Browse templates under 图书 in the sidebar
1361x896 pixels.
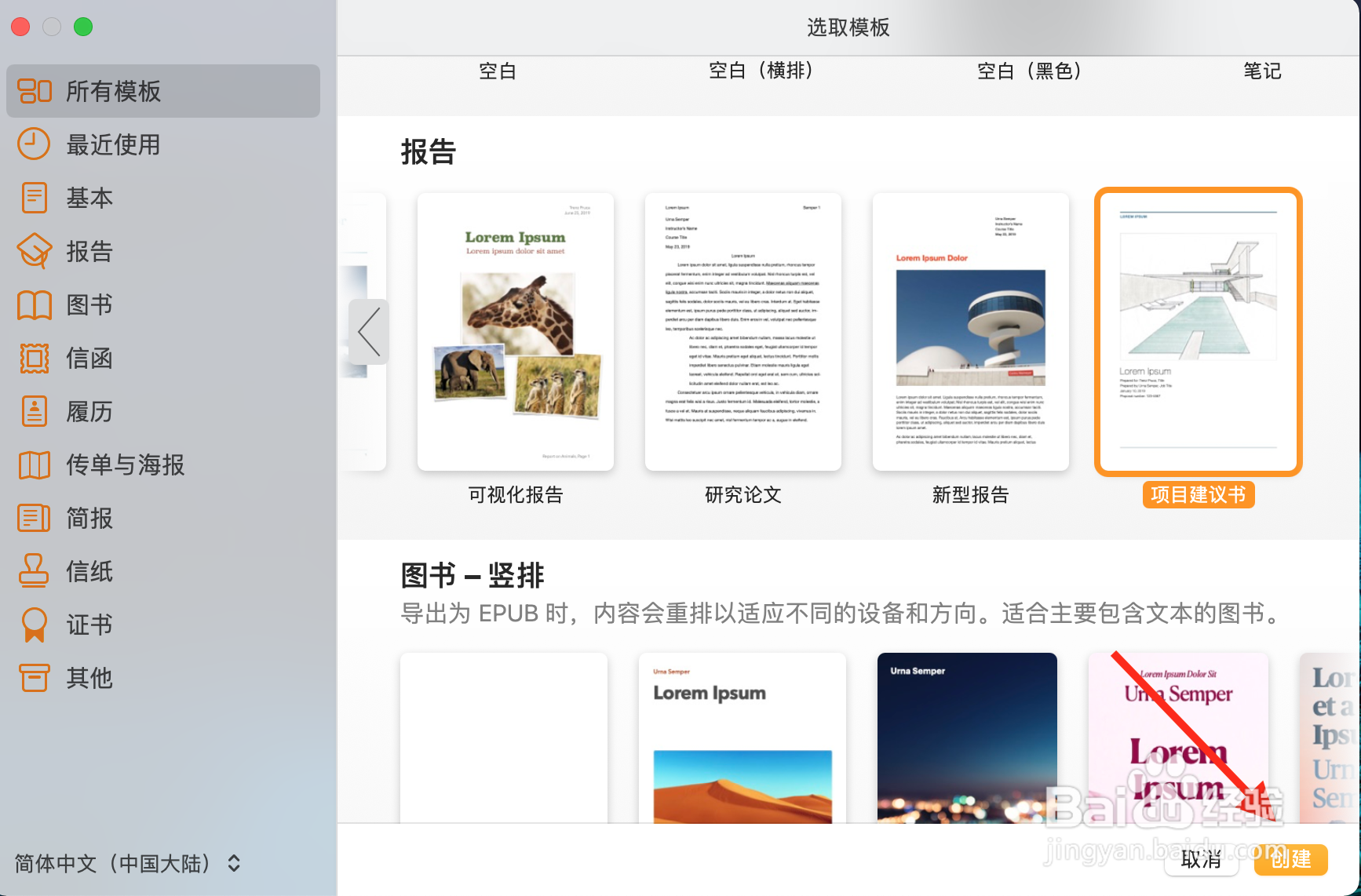(89, 304)
